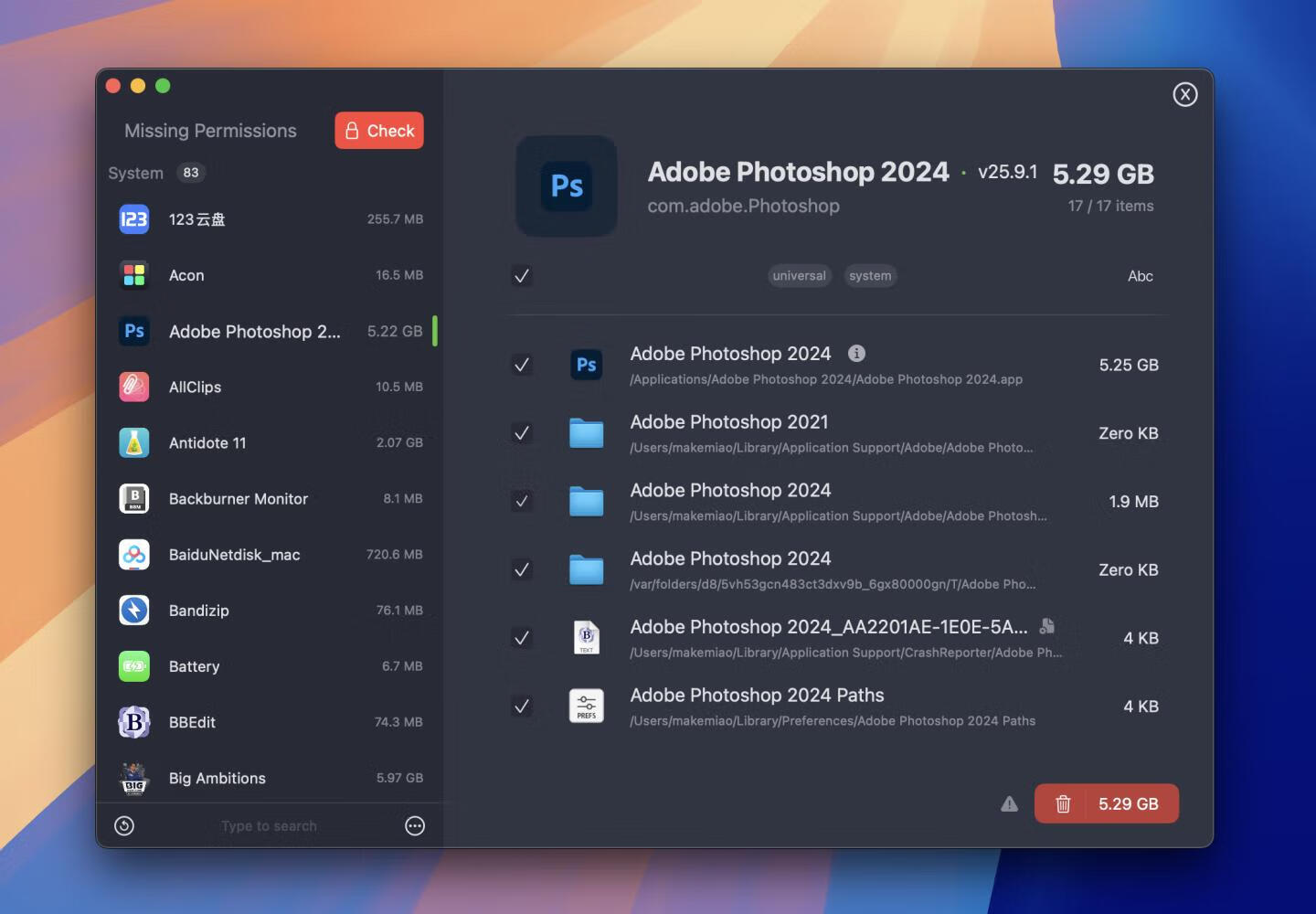The height and width of the screenshot is (914, 1316).
Task: Select the Bandizip lightning icon
Action: (134, 611)
